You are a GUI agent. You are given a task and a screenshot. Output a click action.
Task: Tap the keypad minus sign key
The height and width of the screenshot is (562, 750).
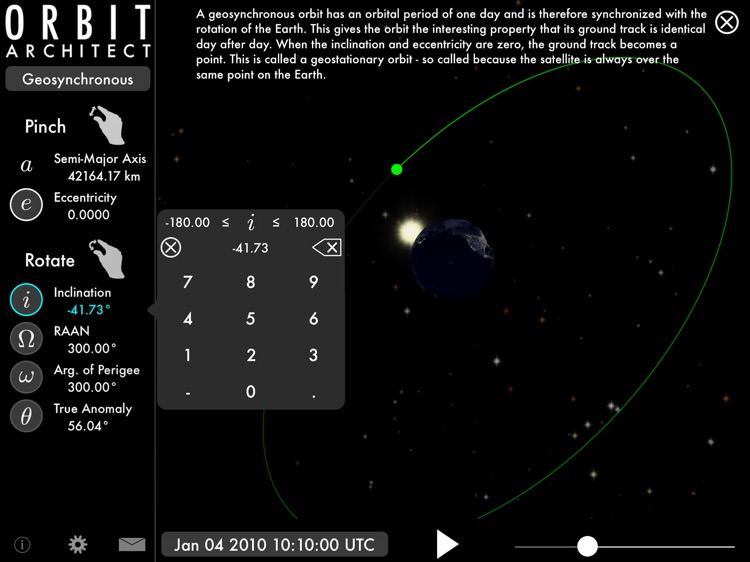point(188,393)
